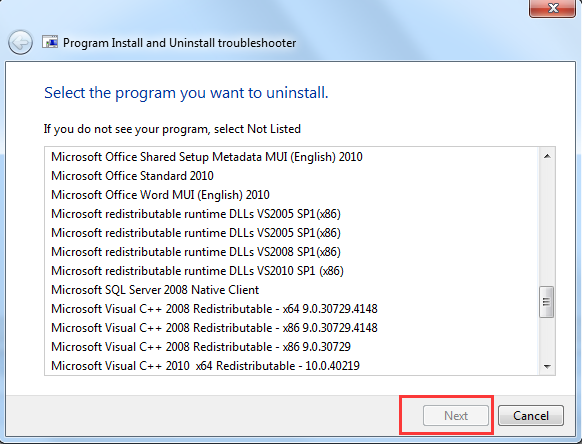Select Visual C++ 2008 Redistributable x86 9.0.30729

pos(201,346)
